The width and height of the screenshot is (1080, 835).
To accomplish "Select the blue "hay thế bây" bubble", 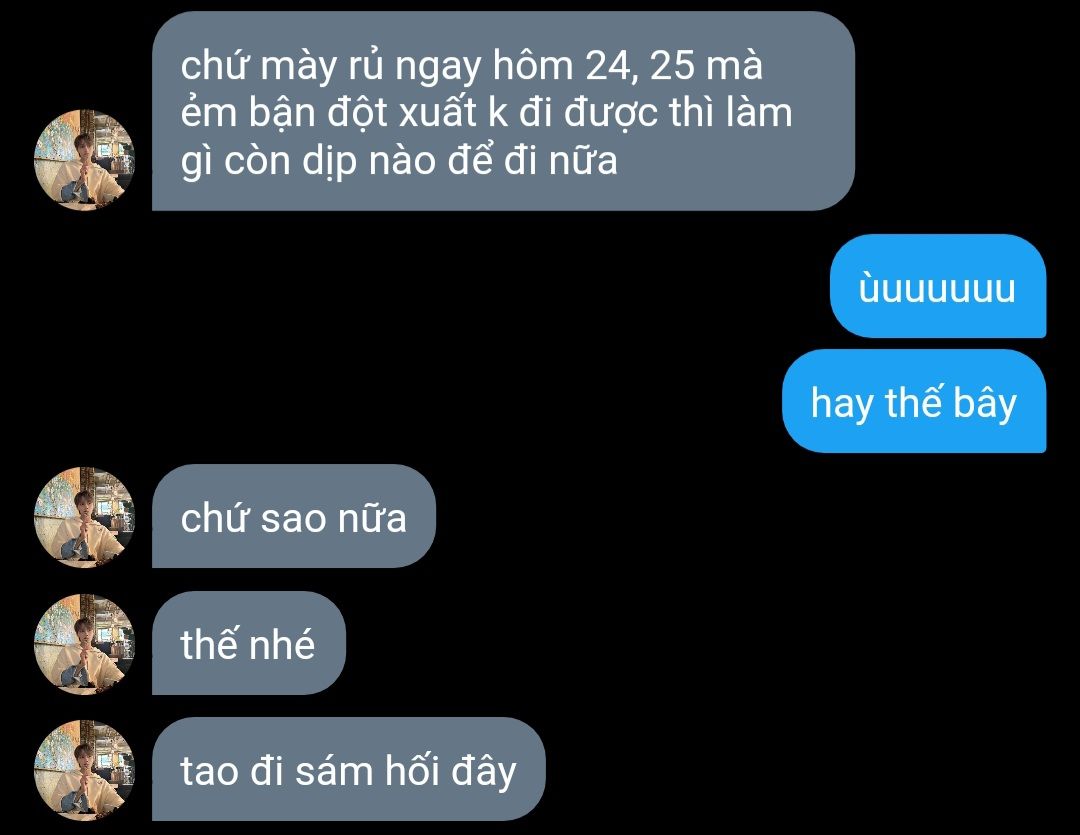I will (x=914, y=401).
